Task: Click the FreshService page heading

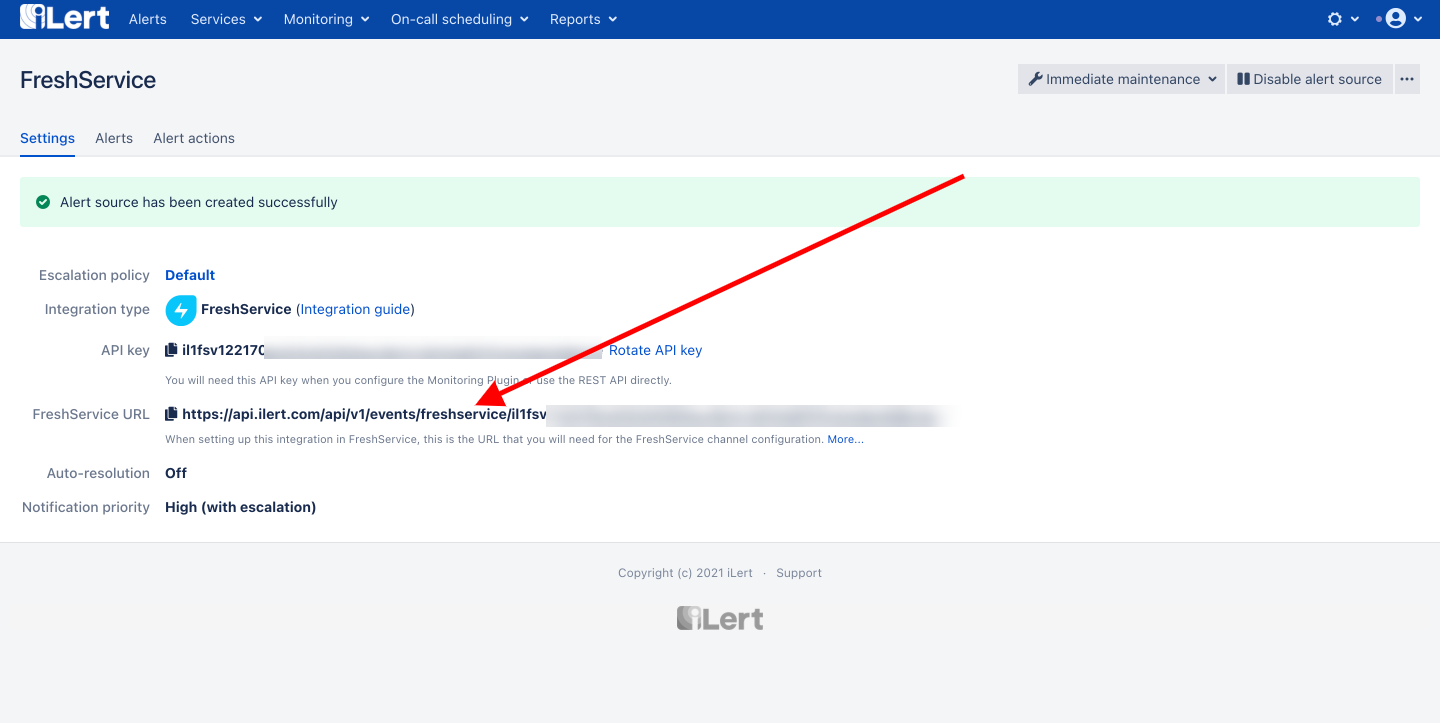Action: [88, 80]
